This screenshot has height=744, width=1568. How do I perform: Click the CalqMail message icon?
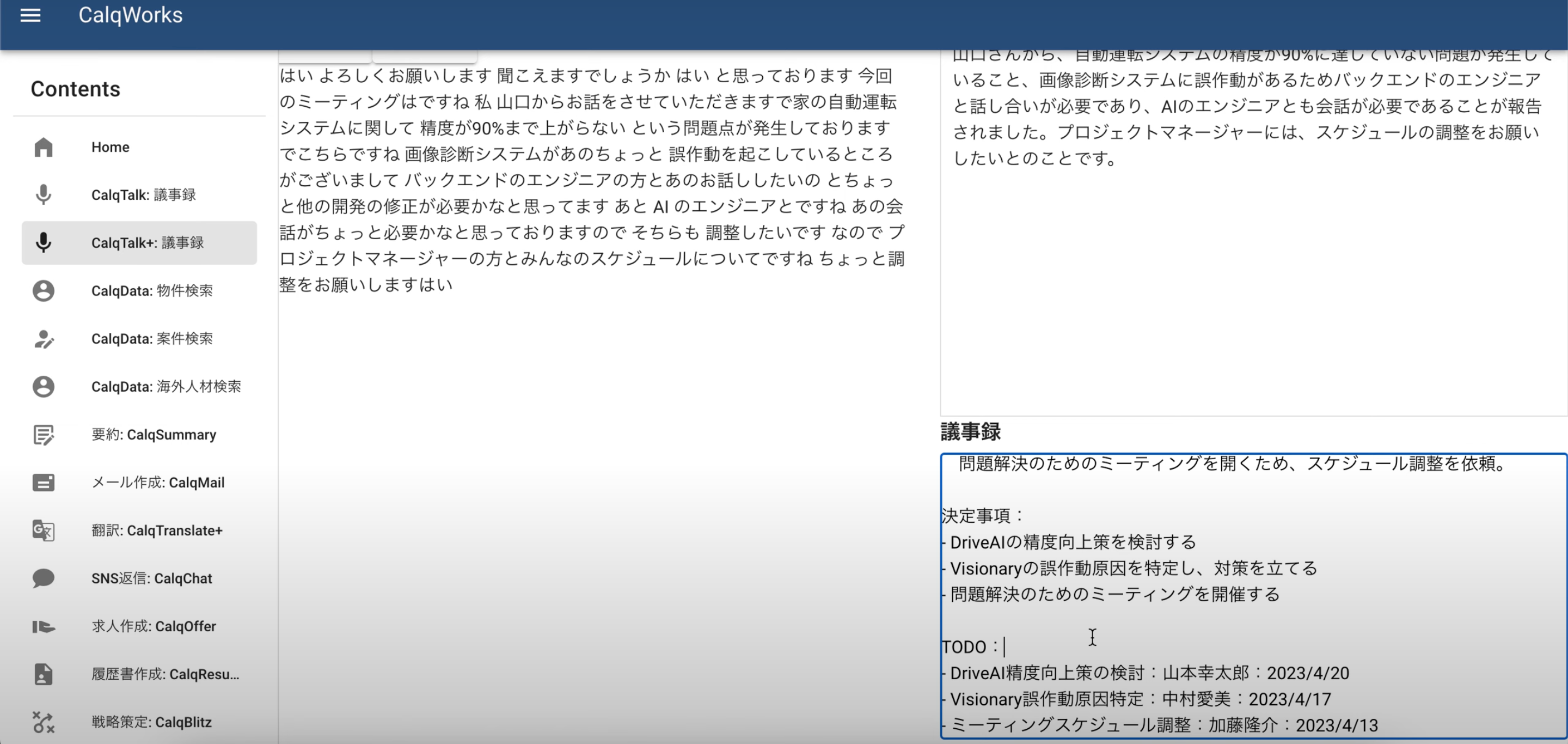click(43, 483)
